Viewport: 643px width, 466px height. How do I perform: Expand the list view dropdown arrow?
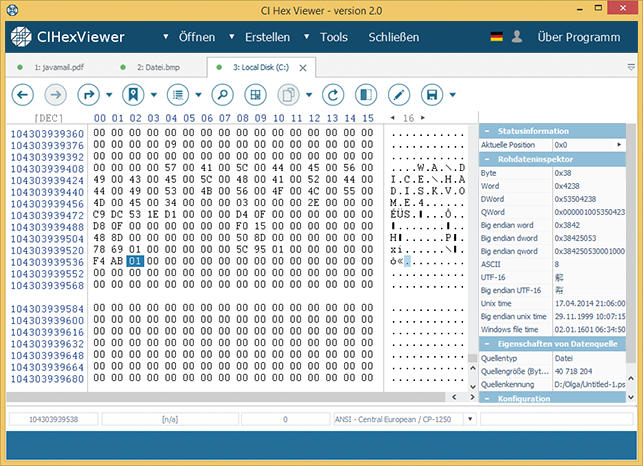[198, 95]
